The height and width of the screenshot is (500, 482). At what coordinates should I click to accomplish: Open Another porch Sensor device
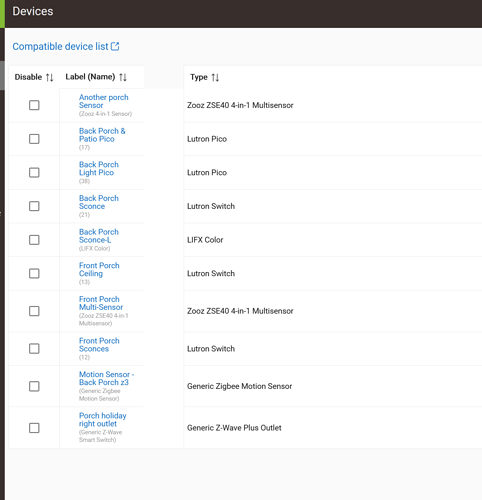coord(104,101)
